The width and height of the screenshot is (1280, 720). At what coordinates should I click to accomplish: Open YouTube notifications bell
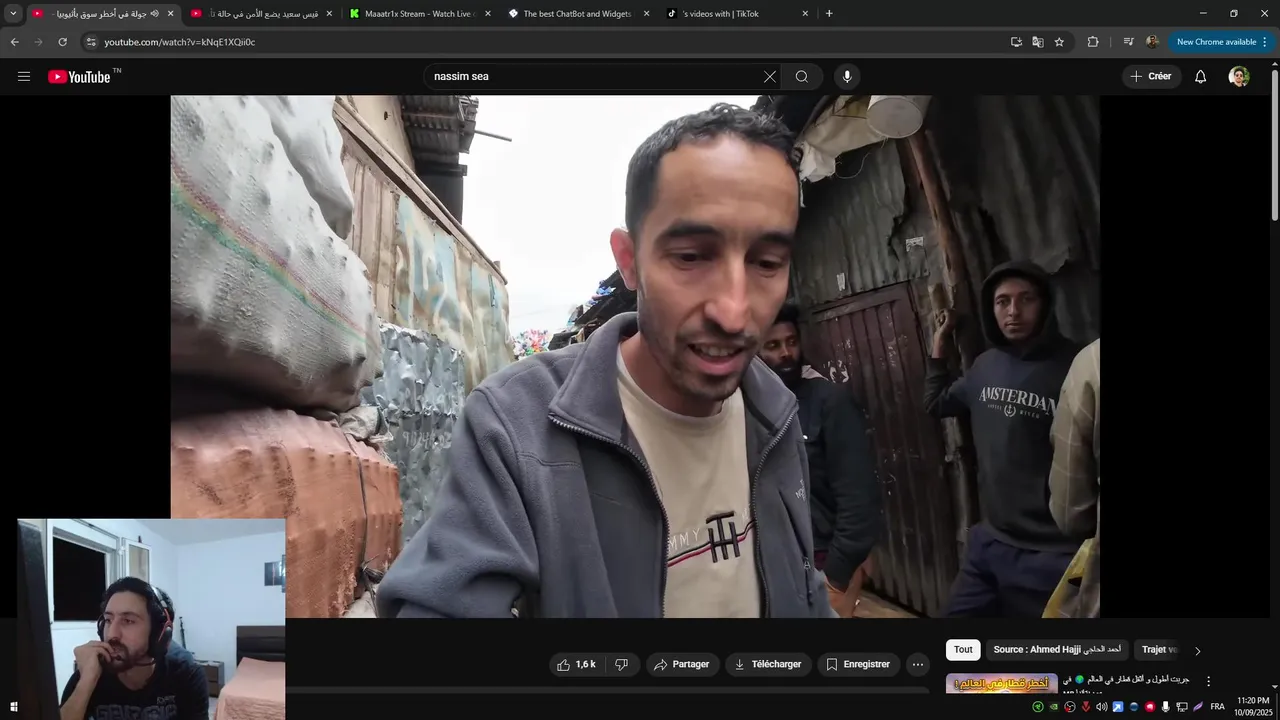pos(1200,77)
